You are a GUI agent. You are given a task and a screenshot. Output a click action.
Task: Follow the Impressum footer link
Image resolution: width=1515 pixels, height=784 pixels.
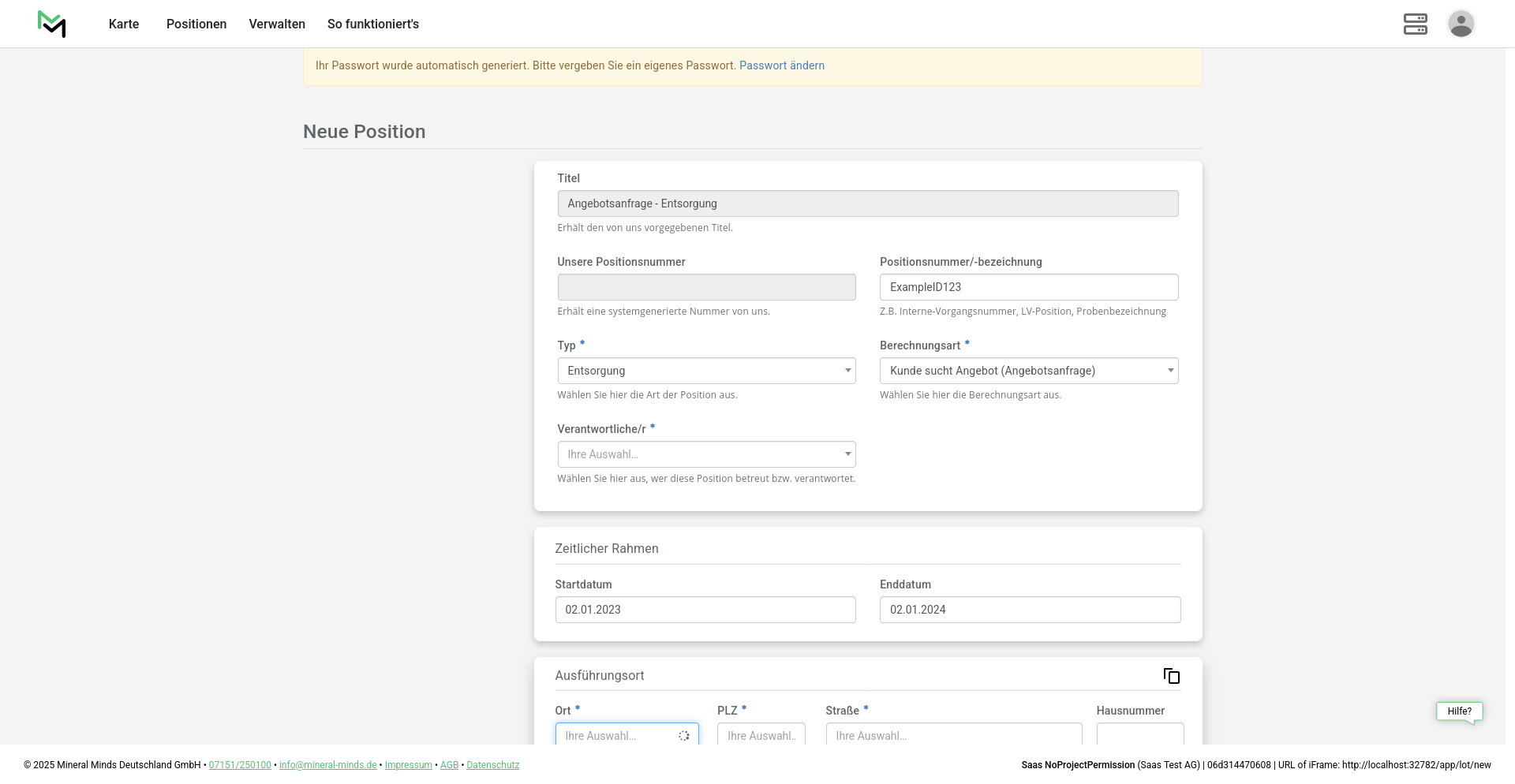tap(408, 765)
